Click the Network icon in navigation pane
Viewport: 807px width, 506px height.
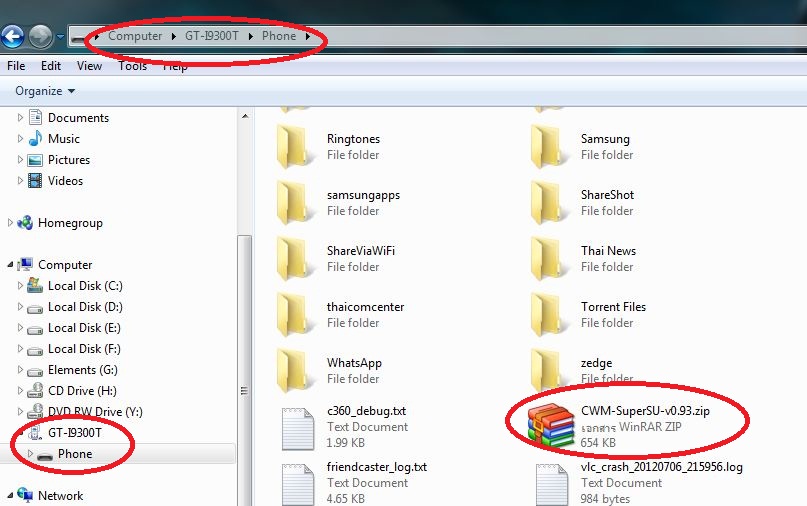click(25, 495)
